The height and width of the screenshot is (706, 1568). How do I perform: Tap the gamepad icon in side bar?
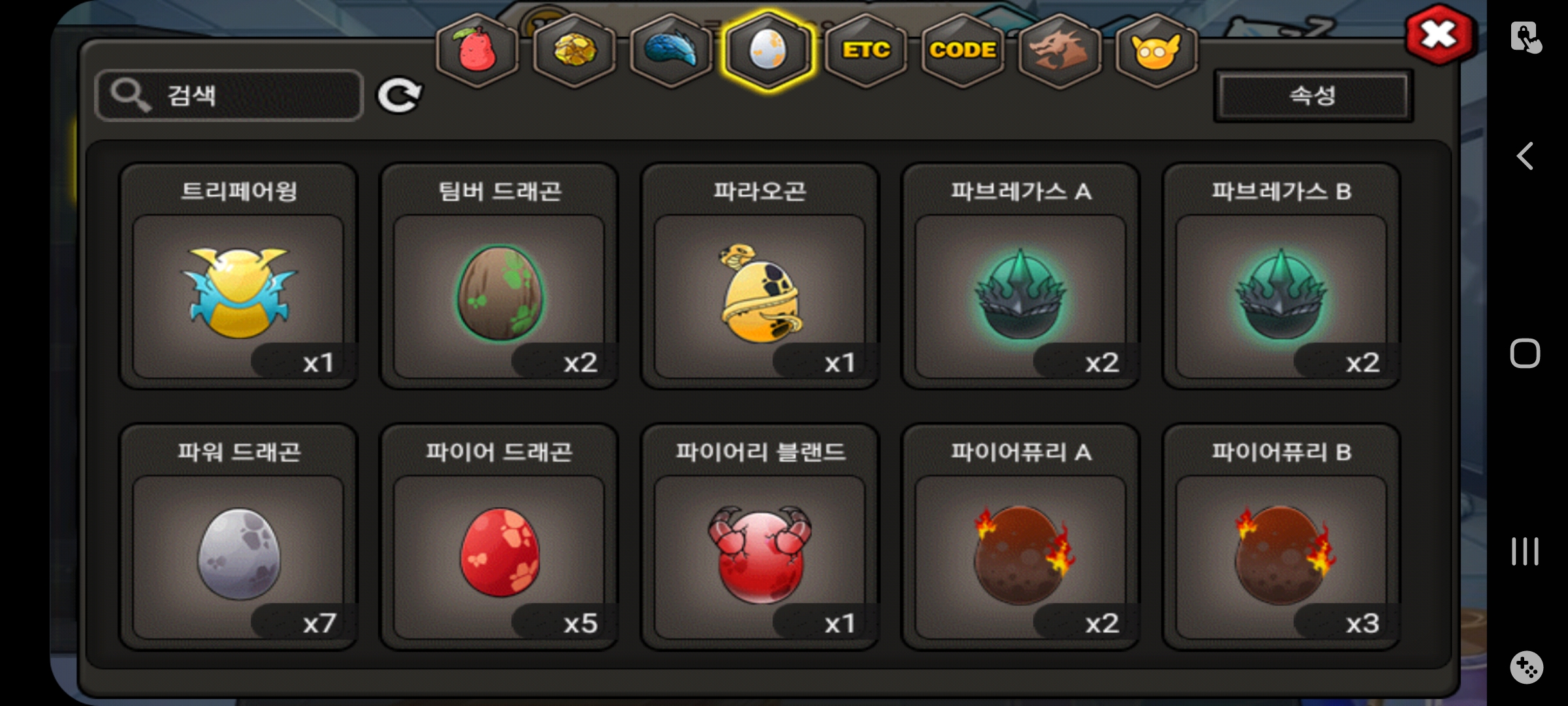click(1526, 667)
